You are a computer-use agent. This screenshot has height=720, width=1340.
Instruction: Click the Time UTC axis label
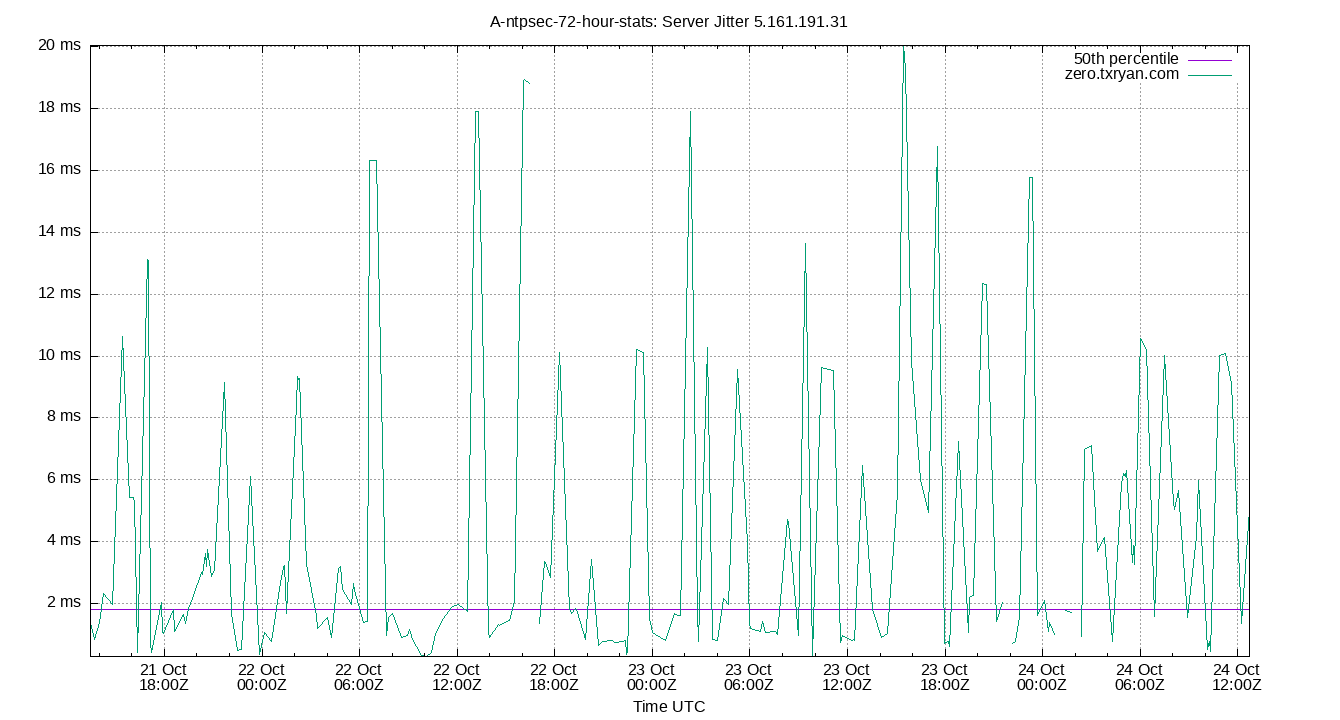click(669, 707)
